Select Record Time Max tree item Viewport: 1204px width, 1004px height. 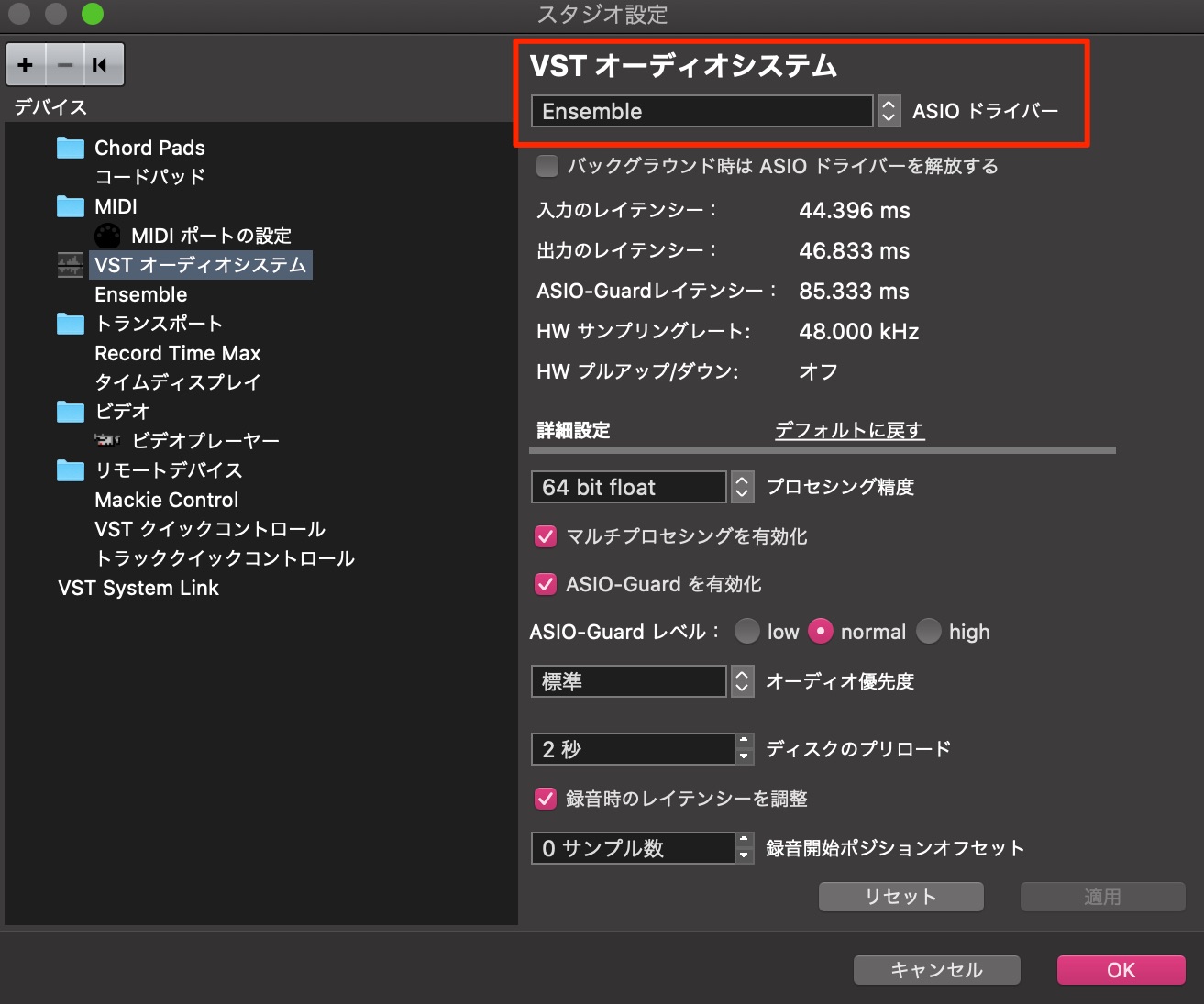177,353
